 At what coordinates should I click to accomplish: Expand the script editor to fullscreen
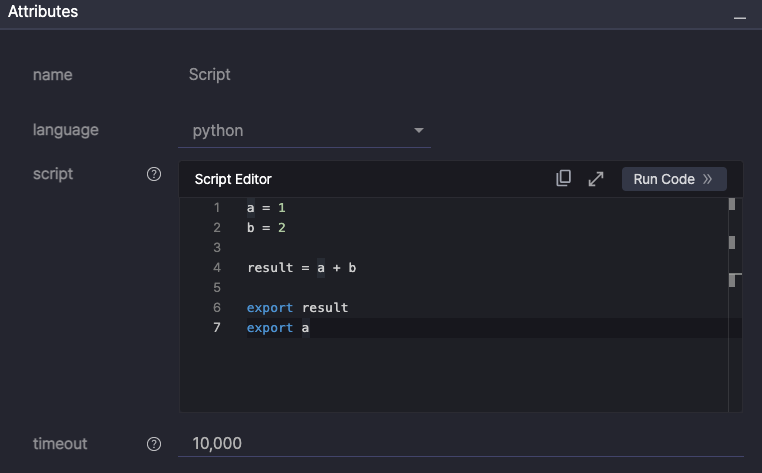[596, 179]
